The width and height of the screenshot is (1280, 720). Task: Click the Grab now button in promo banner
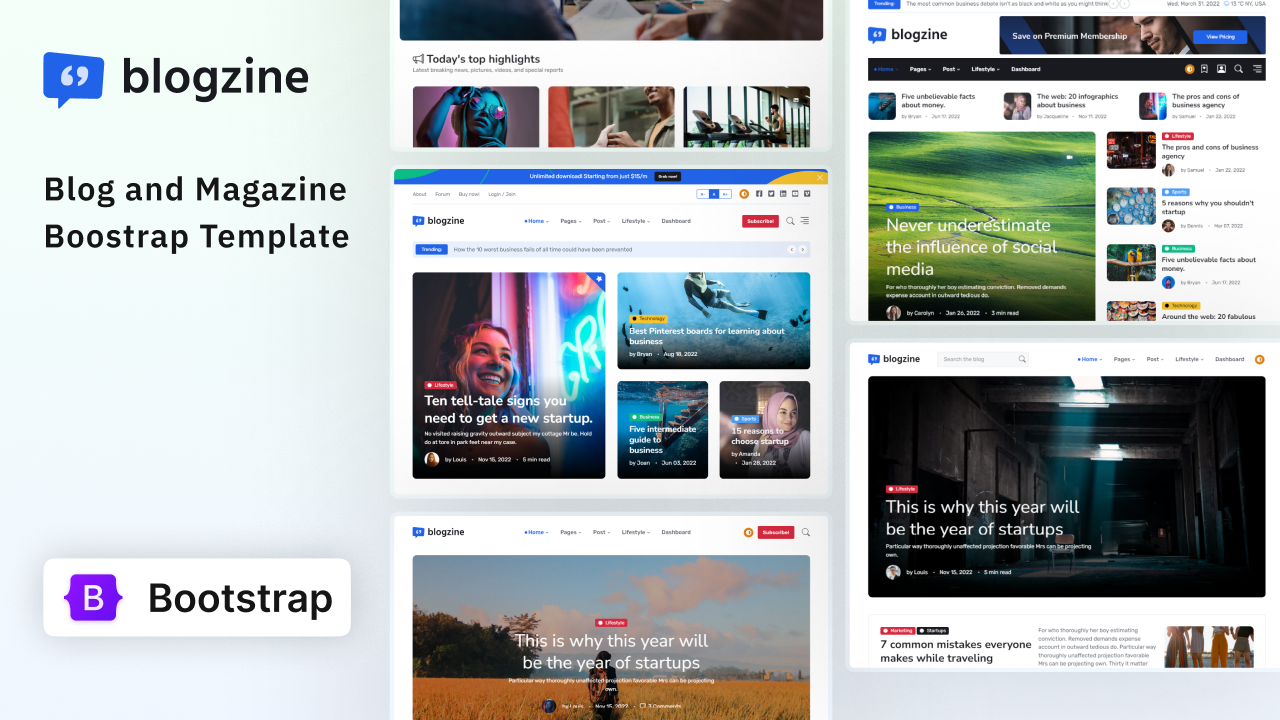click(x=668, y=176)
